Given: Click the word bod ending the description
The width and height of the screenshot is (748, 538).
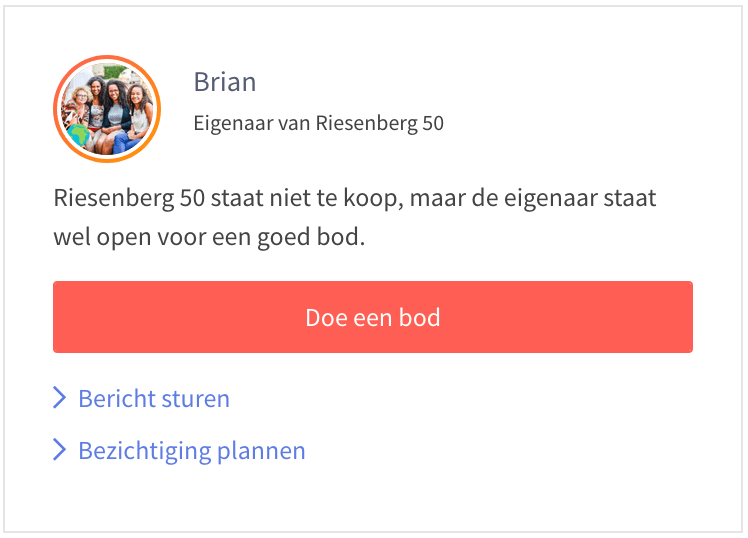Looking at the screenshot, I should pyautogui.click(x=344, y=240).
